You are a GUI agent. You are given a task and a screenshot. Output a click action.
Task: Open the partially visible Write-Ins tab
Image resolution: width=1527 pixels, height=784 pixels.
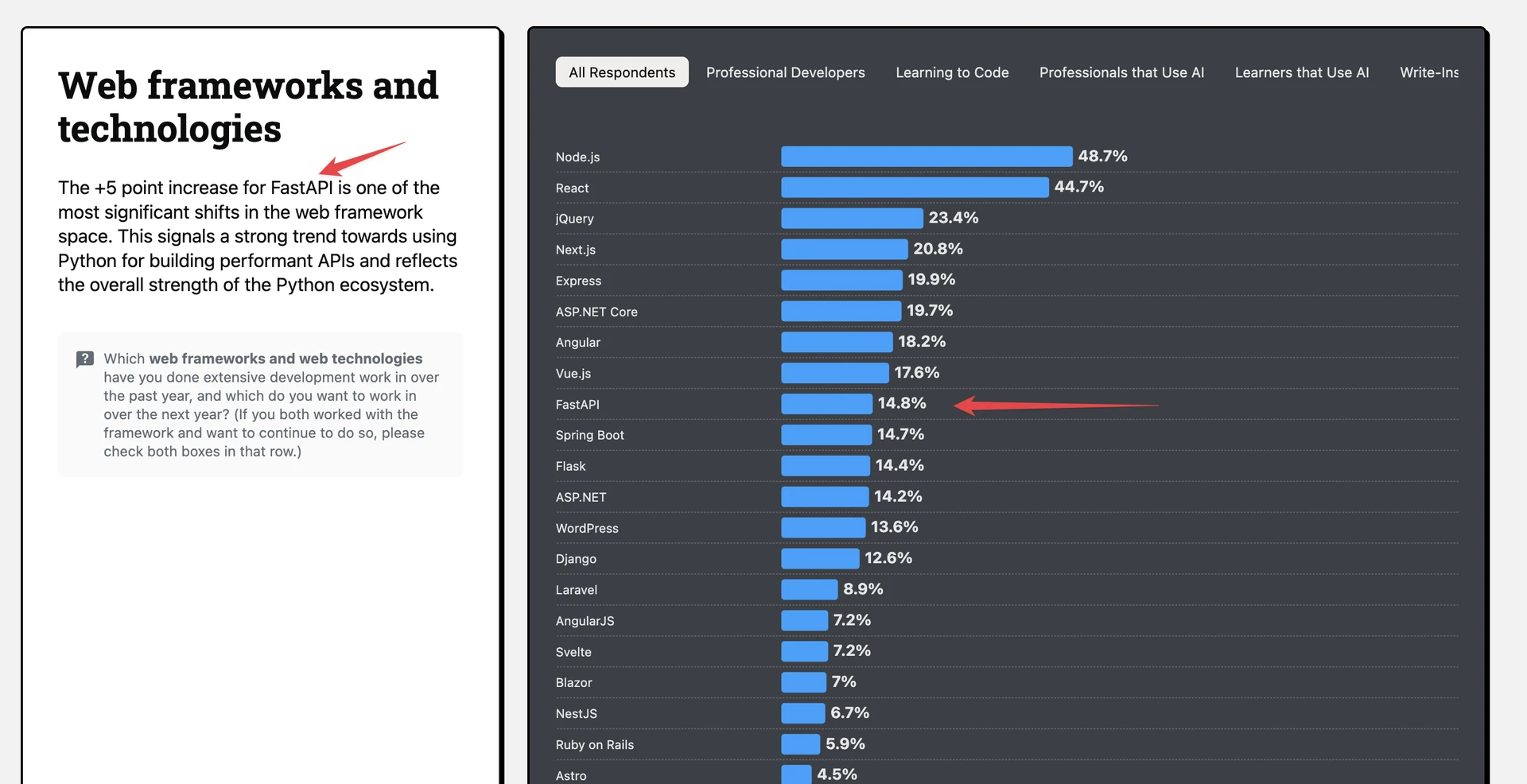click(x=1429, y=72)
